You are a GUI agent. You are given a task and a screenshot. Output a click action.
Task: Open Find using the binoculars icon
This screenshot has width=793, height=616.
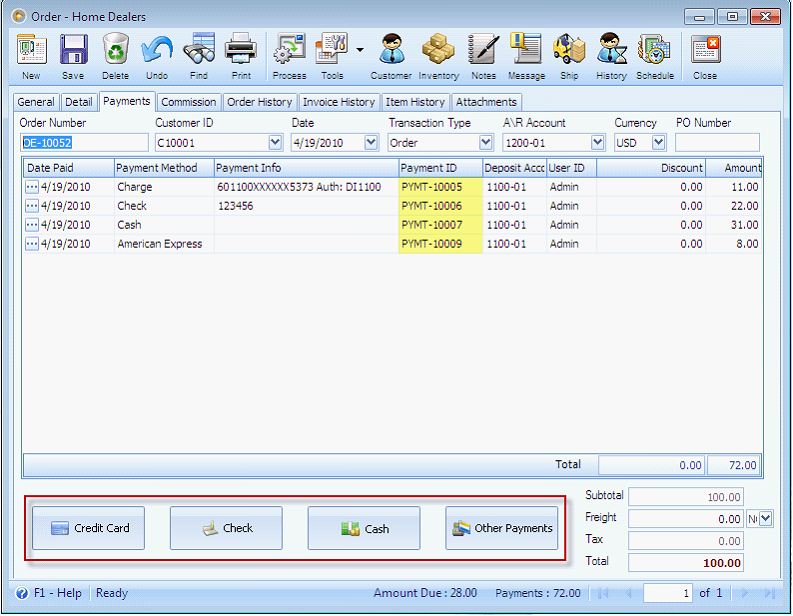(199, 49)
